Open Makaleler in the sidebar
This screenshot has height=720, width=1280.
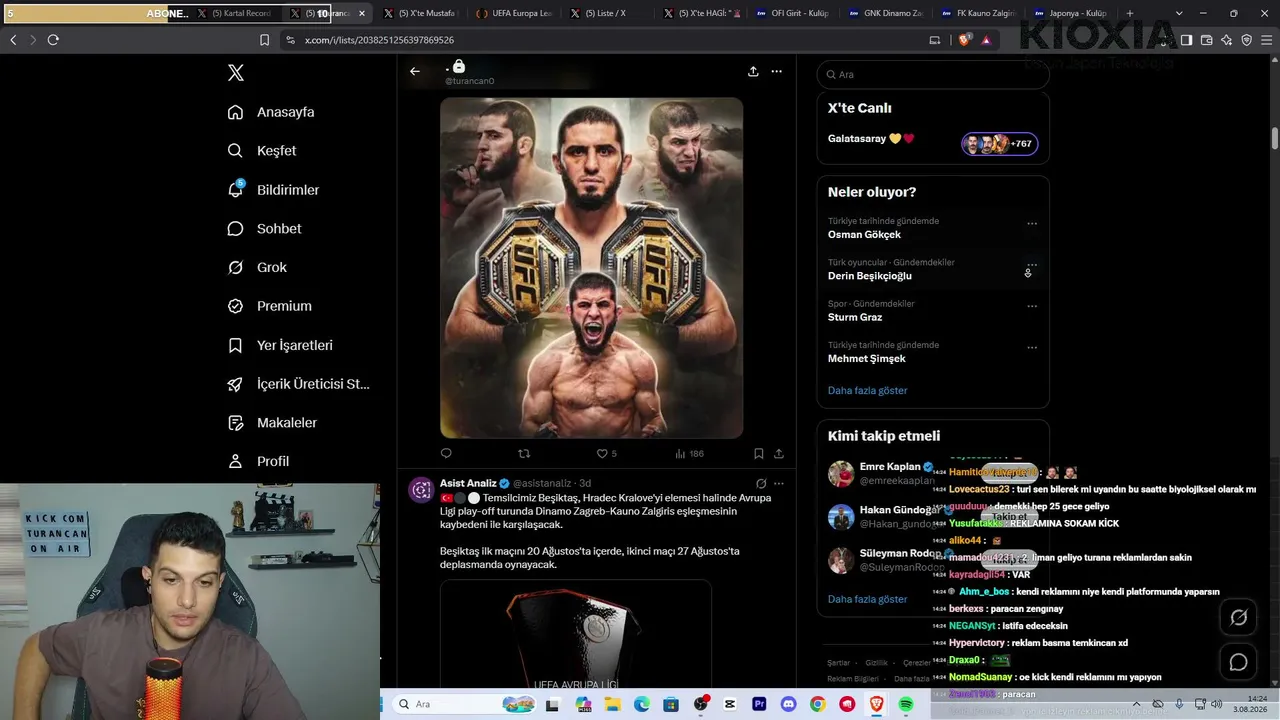pyautogui.click(x=272, y=423)
